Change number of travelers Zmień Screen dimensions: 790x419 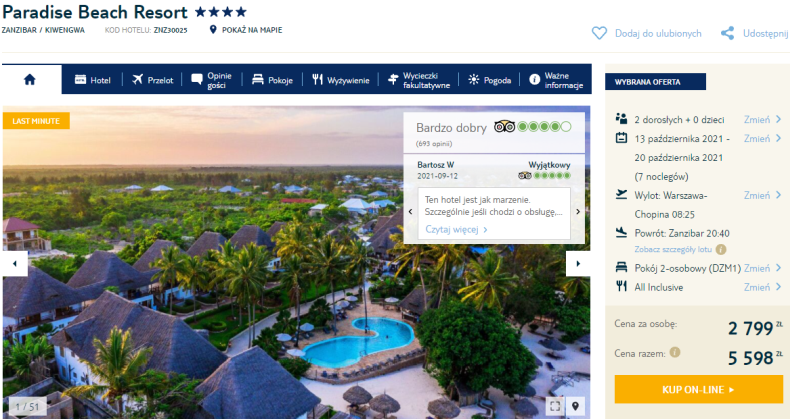coord(762,119)
